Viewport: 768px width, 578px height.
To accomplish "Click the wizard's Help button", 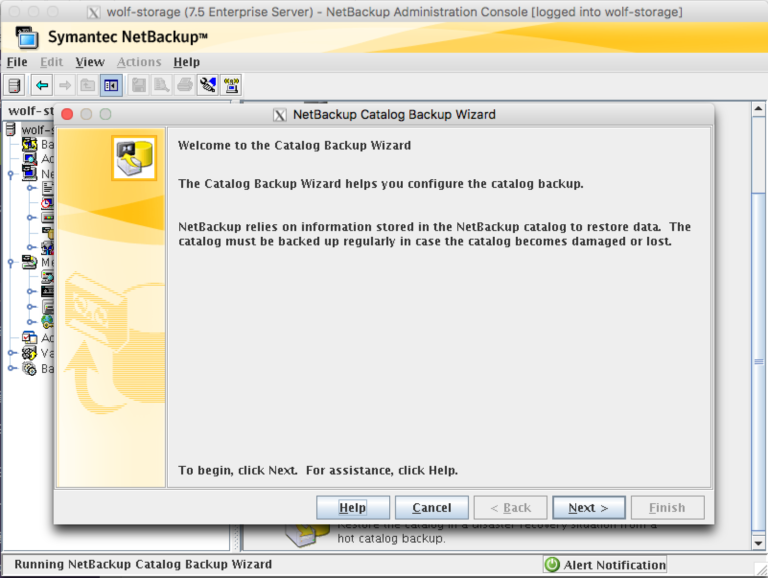I will [x=353, y=507].
